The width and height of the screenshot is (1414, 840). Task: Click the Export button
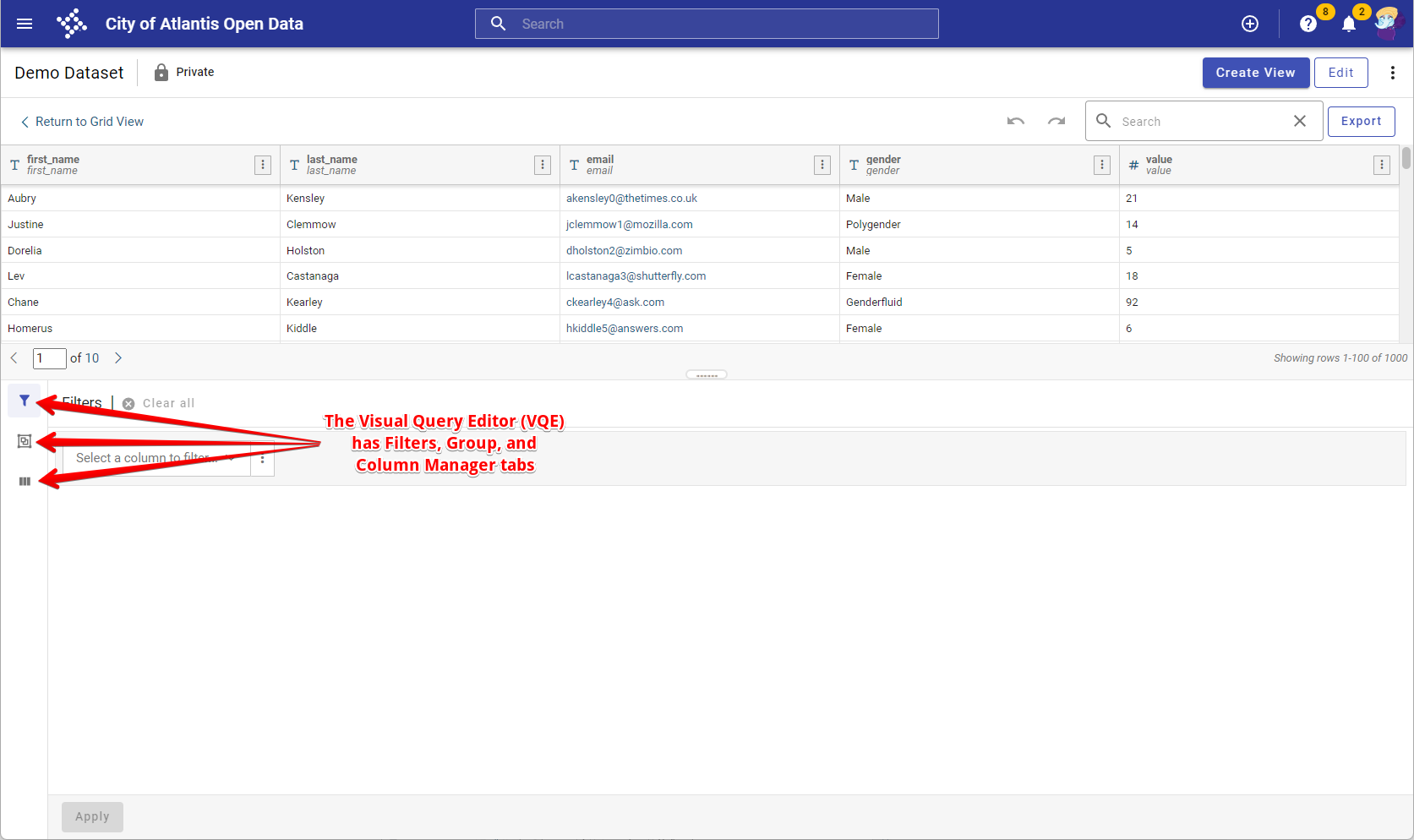point(1361,121)
